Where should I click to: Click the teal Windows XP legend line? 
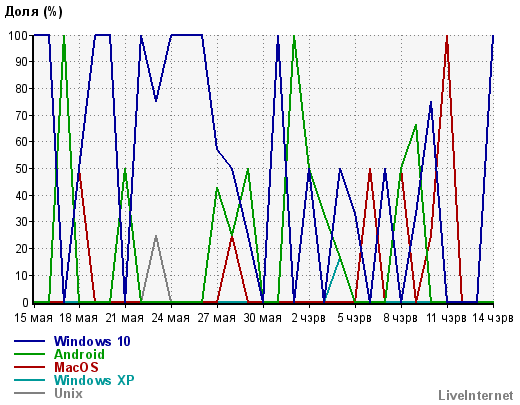(x=29, y=380)
